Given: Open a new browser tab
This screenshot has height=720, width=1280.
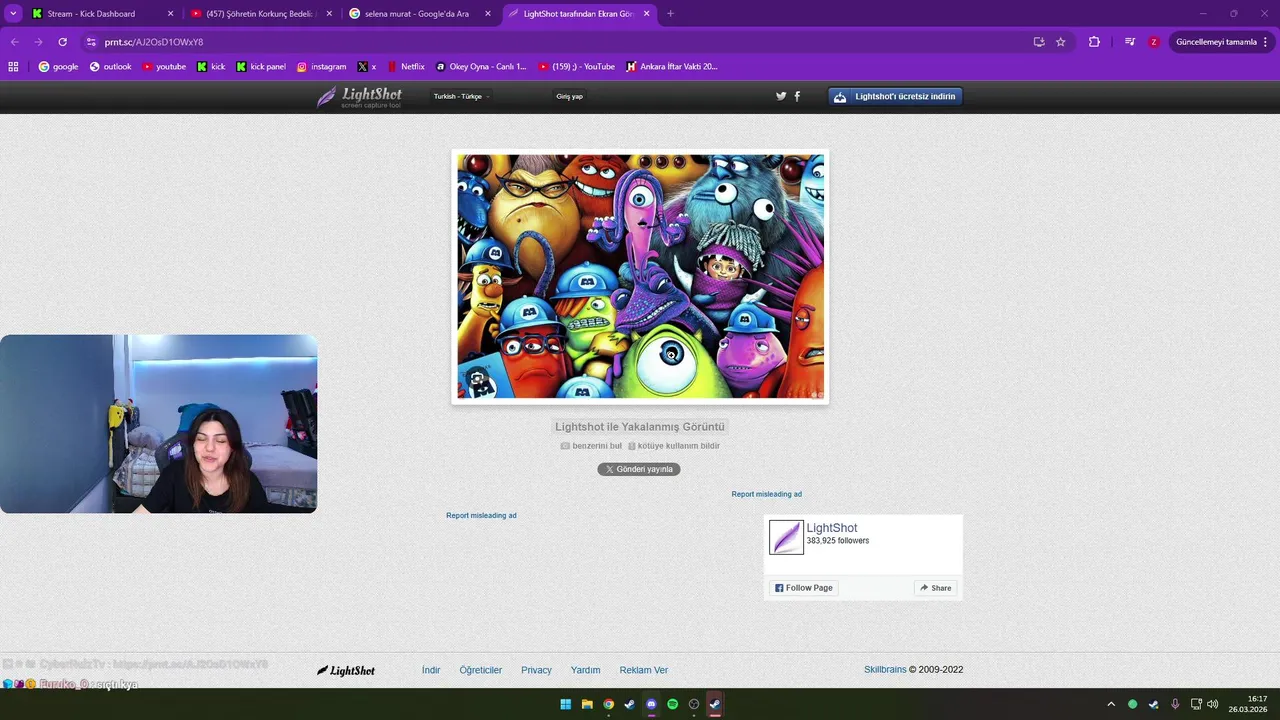Looking at the screenshot, I should pos(670,14).
